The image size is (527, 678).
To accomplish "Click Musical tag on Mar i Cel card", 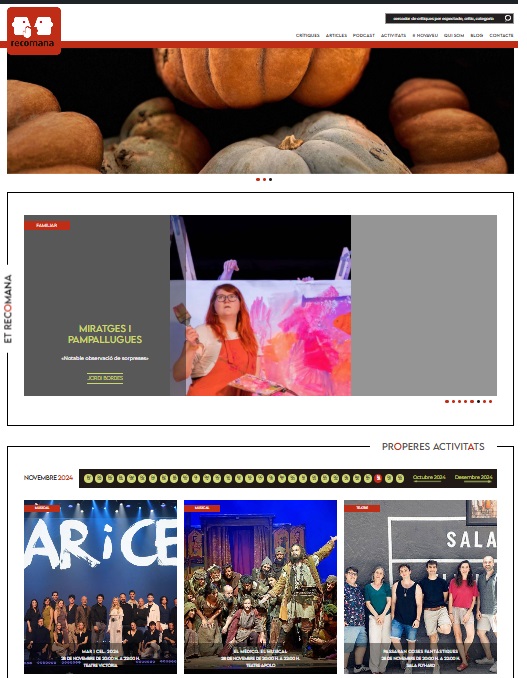I will (42, 508).
